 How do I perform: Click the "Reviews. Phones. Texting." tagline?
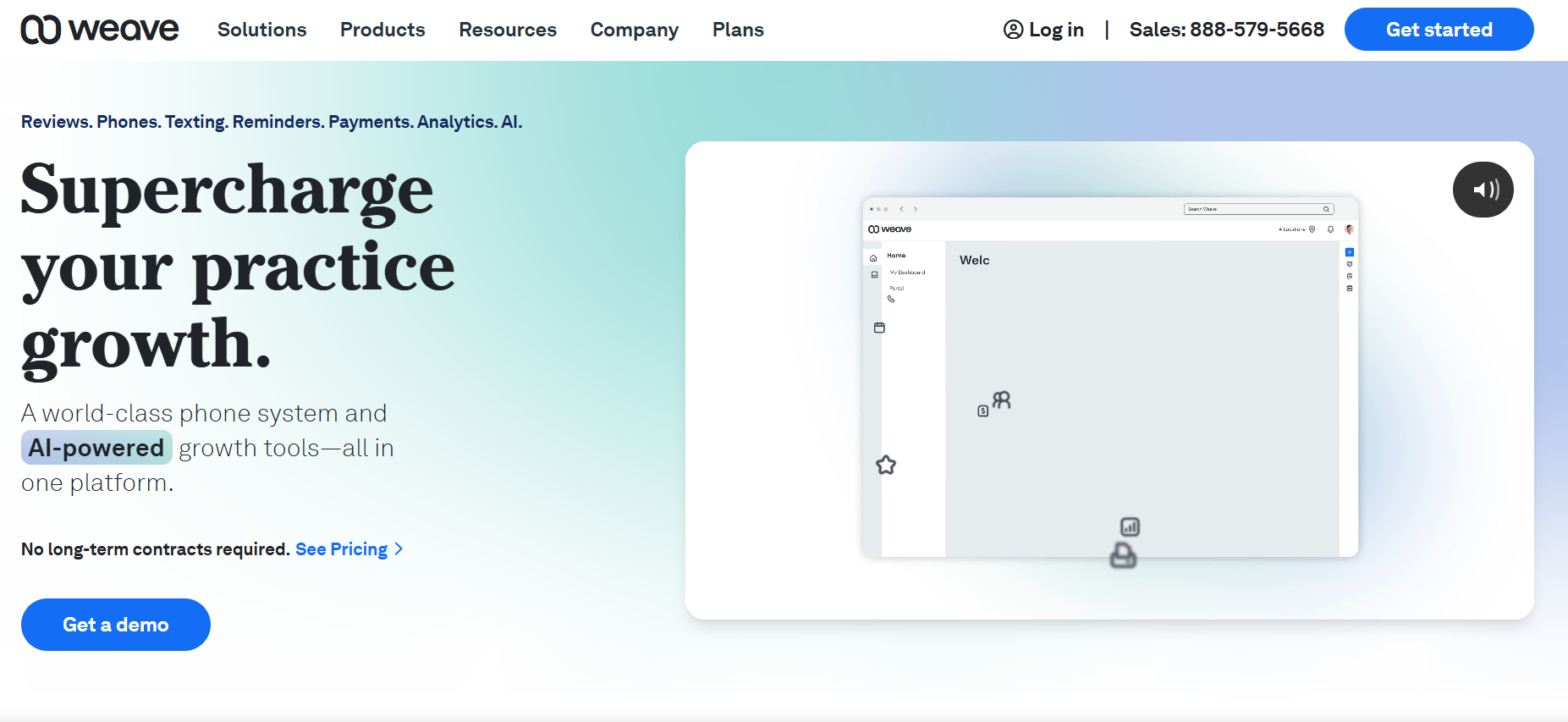pos(125,122)
